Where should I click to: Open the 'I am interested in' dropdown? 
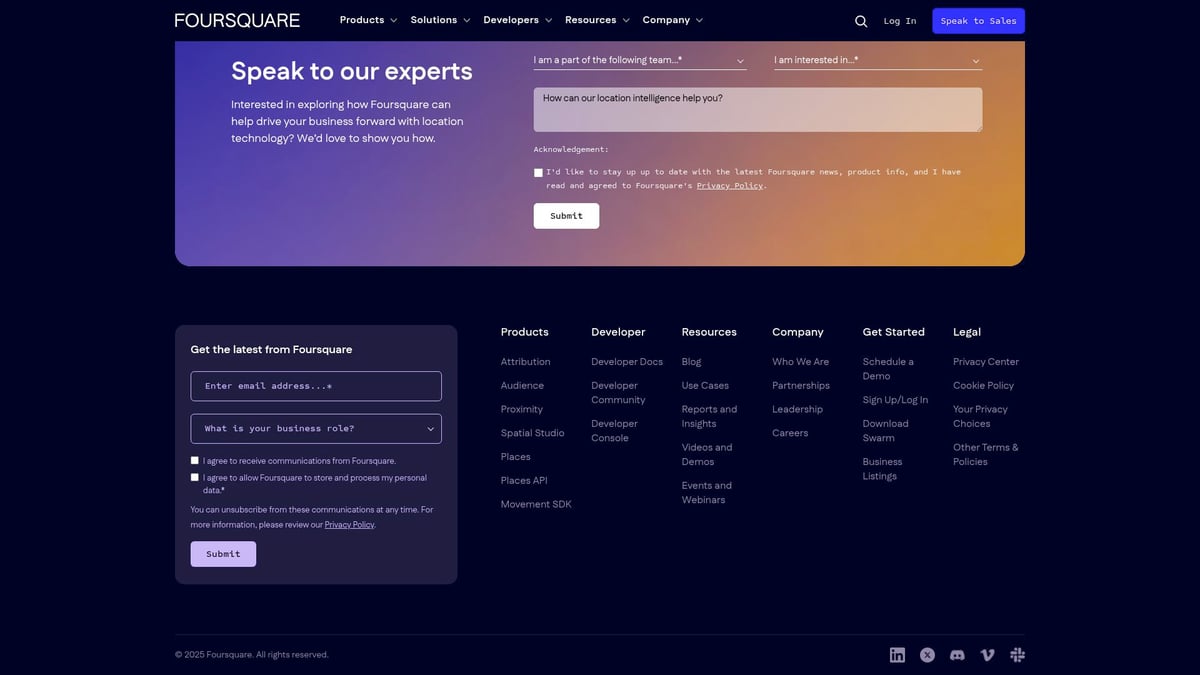pos(878,60)
